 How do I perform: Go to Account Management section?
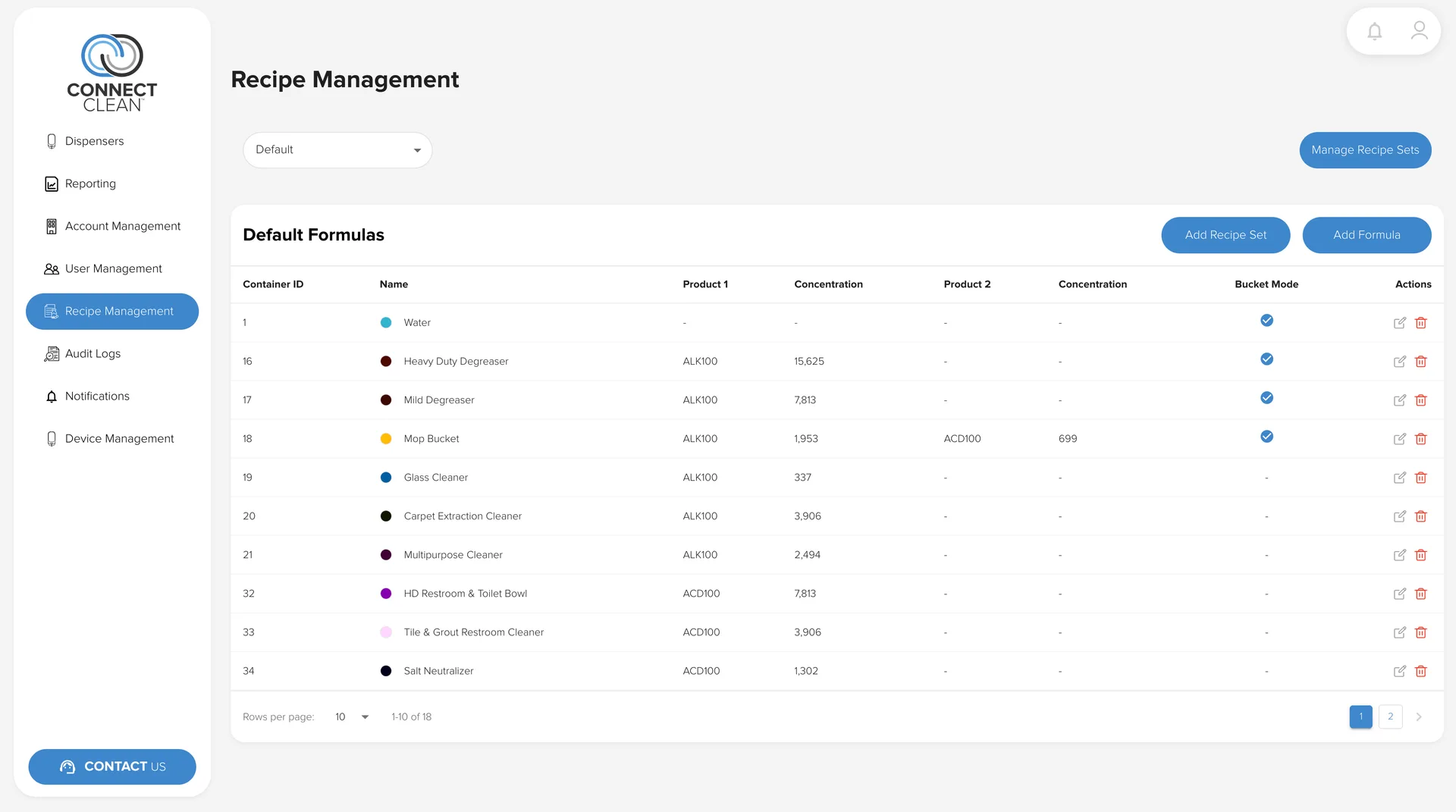(112, 226)
